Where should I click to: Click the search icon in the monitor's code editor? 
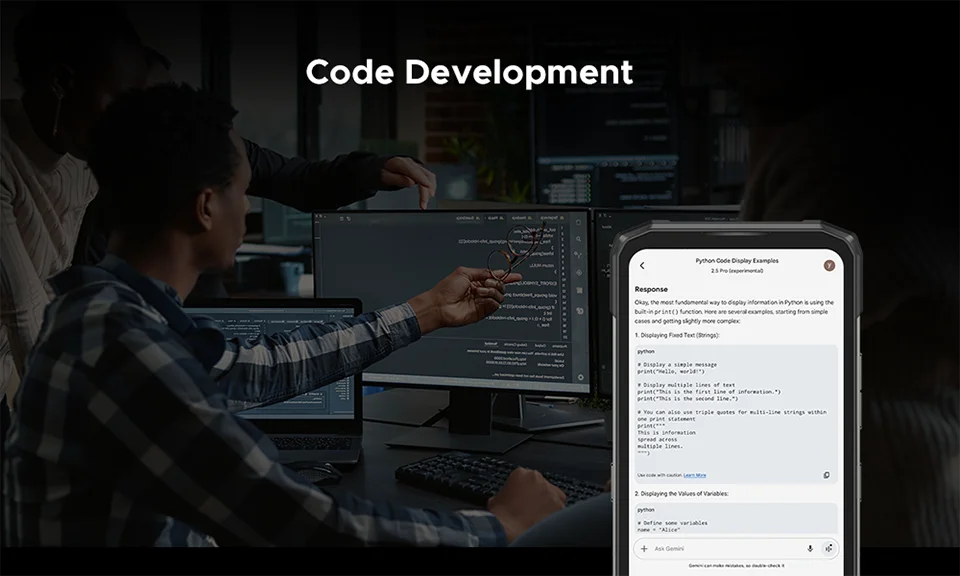(580, 238)
